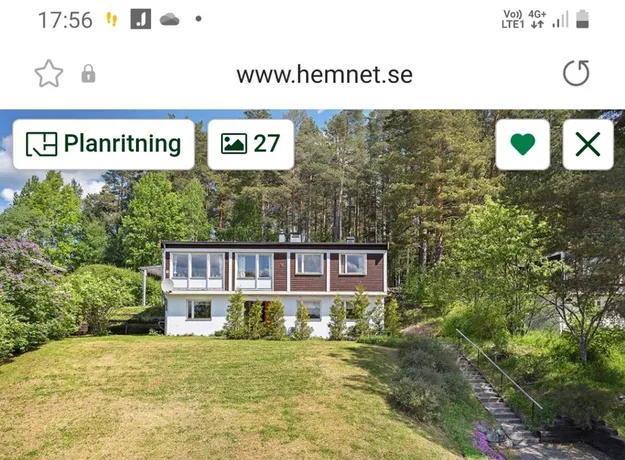The width and height of the screenshot is (625, 460).
Task: Toggle the green heart favorite button
Action: tap(523, 144)
